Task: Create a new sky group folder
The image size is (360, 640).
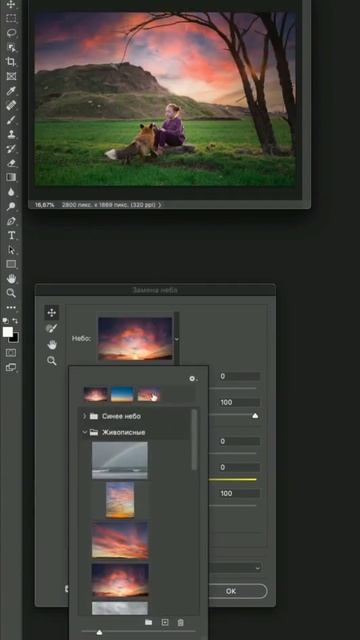Action: point(149,622)
